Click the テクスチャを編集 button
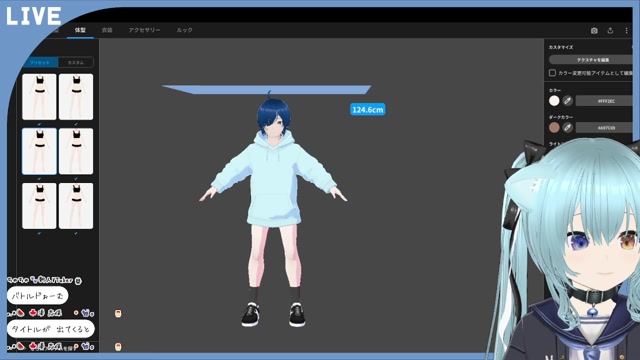Viewport: 640px width, 360px height. tap(591, 60)
